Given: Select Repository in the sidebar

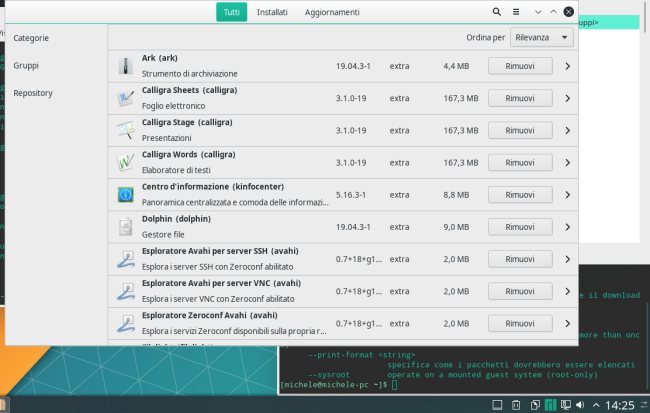Looking at the screenshot, I should pos(33,93).
